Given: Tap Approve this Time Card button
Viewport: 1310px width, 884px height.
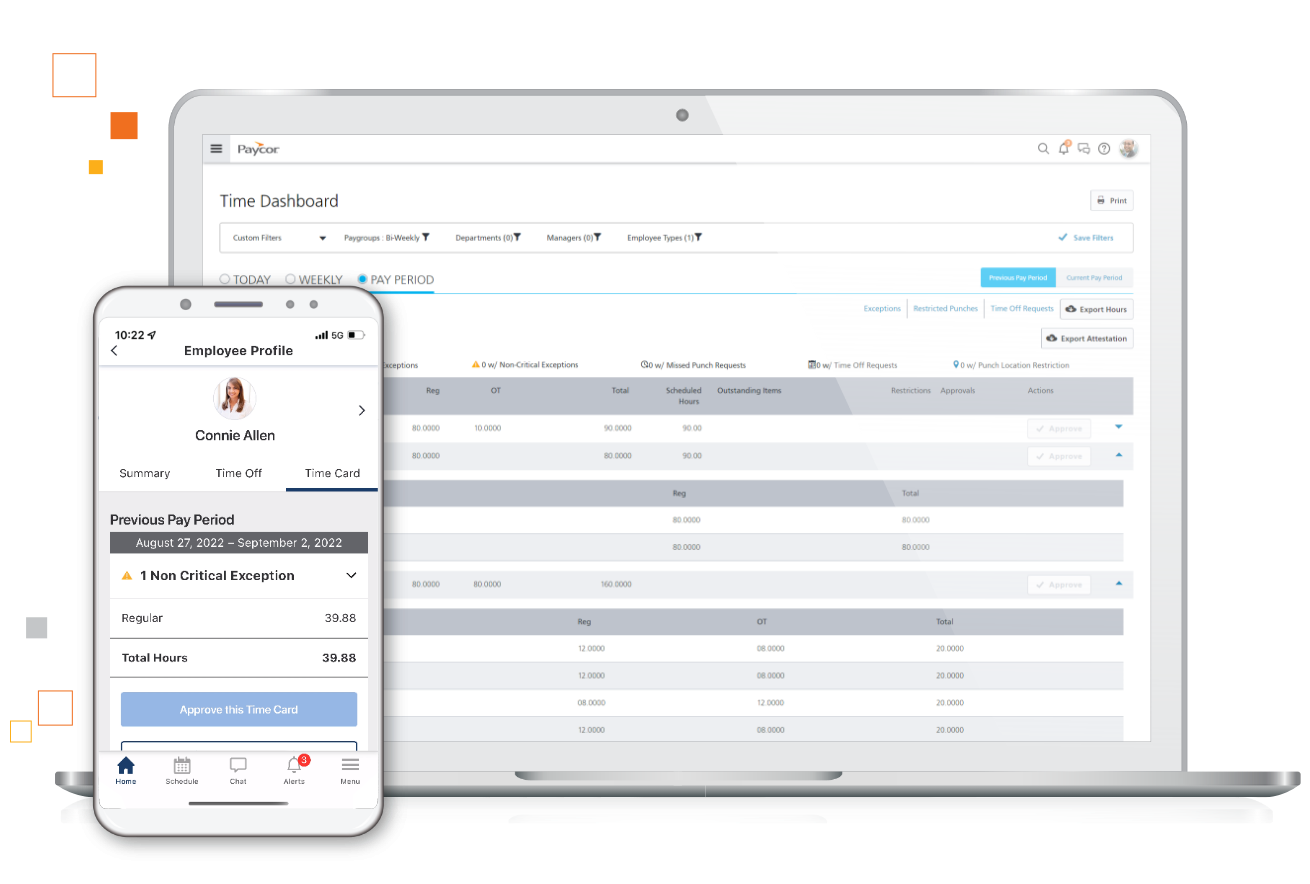Looking at the screenshot, I should [x=239, y=710].
